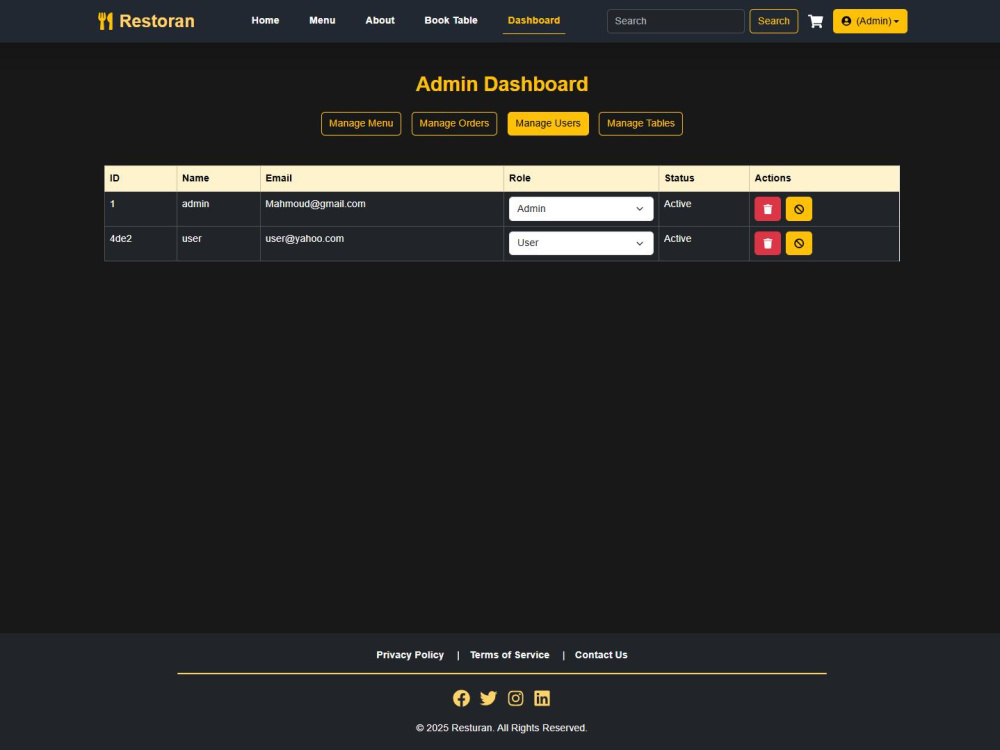Block user@yahoo.com with ban icon
Viewport: 1000px width, 750px height.
(x=798, y=243)
